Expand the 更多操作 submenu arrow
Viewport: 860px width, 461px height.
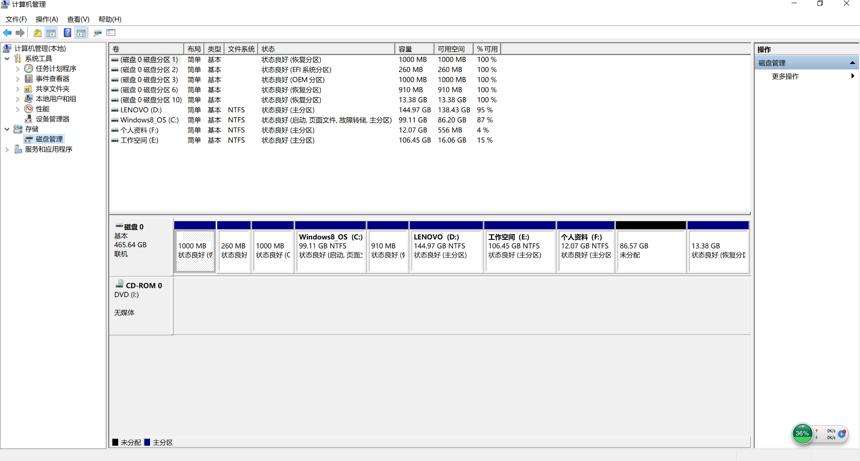click(x=852, y=76)
